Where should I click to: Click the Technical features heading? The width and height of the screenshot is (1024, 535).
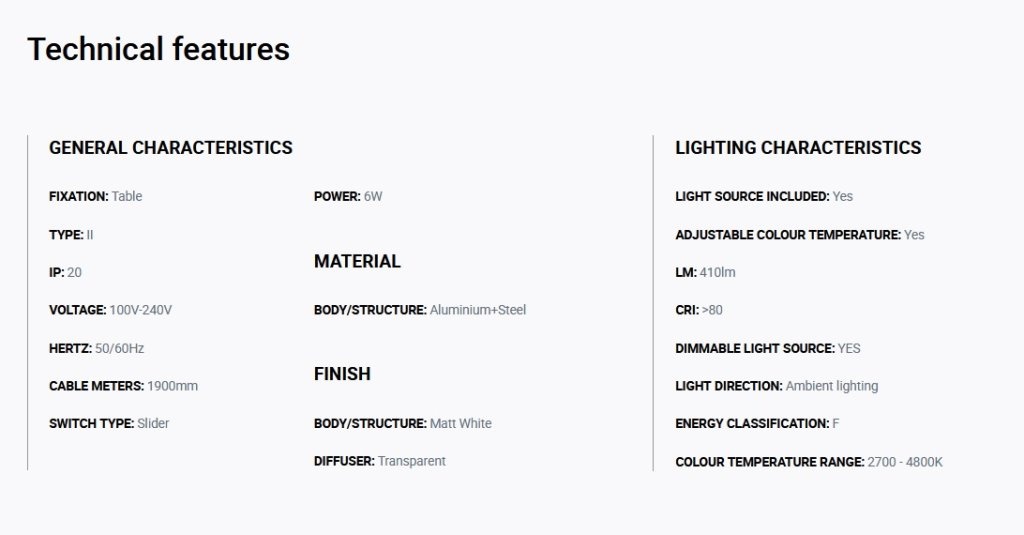click(x=158, y=50)
